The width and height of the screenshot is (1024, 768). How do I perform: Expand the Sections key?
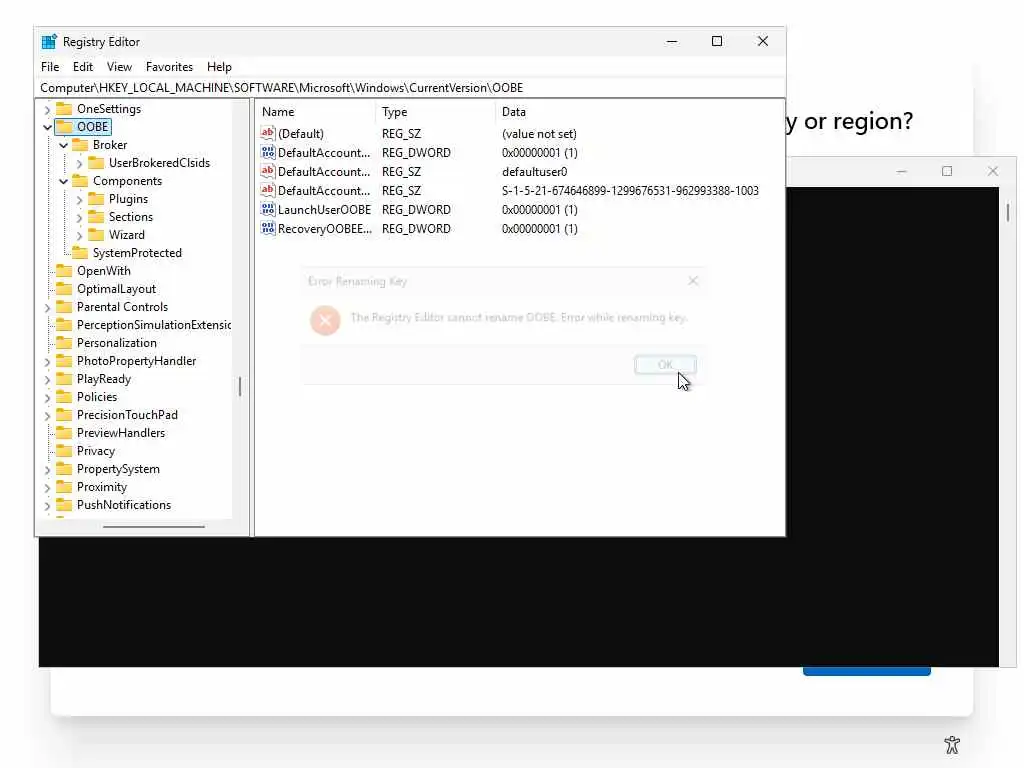[79, 217]
